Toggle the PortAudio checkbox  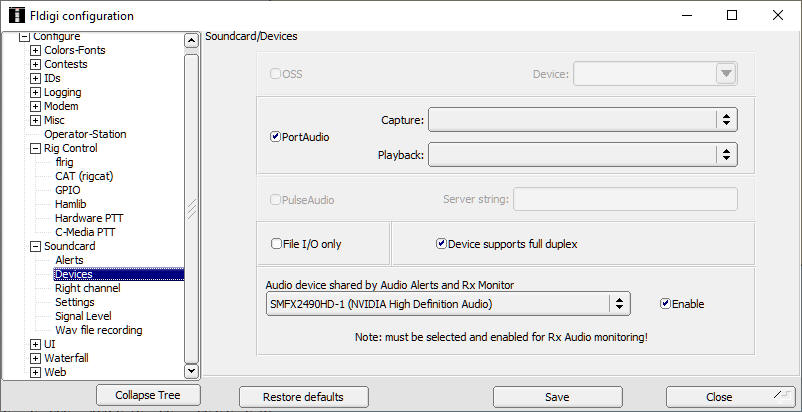tap(276, 137)
